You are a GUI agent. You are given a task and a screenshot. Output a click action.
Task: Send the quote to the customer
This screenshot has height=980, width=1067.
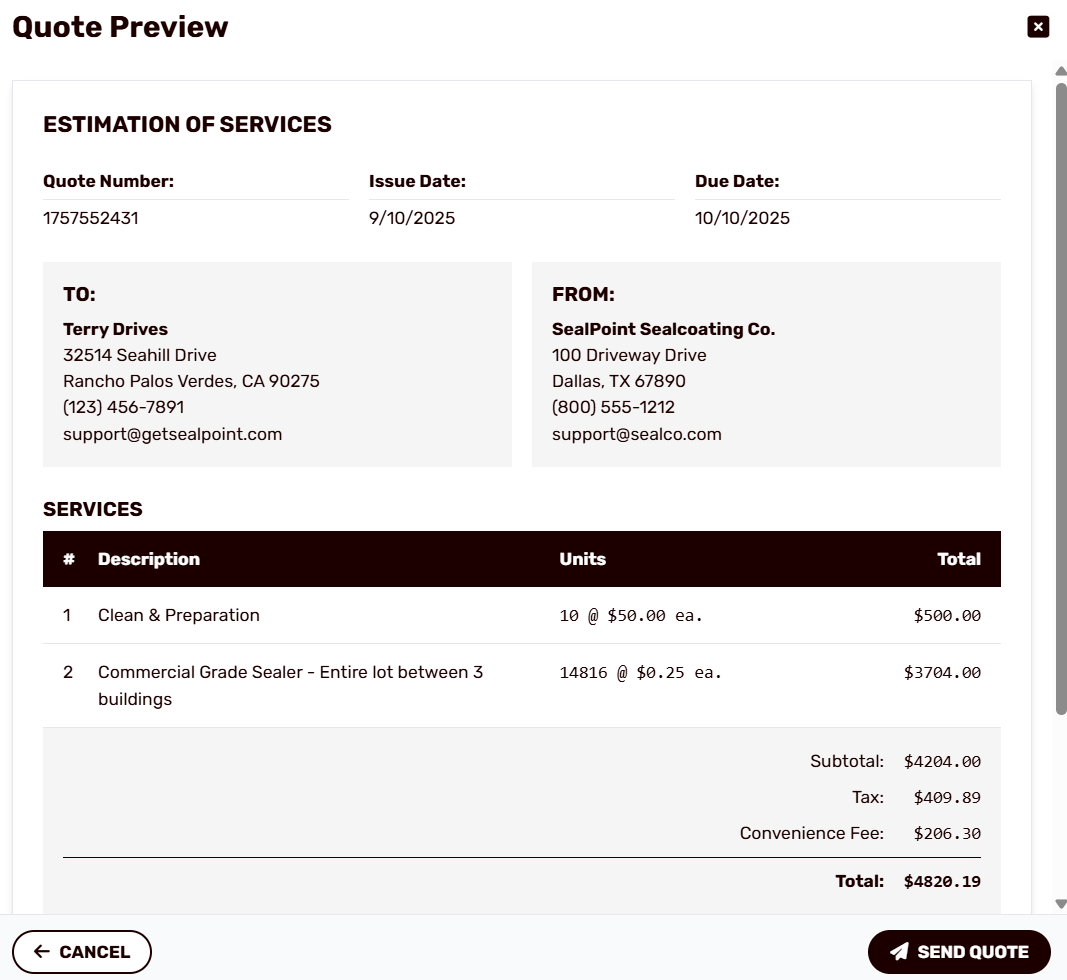coord(959,951)
